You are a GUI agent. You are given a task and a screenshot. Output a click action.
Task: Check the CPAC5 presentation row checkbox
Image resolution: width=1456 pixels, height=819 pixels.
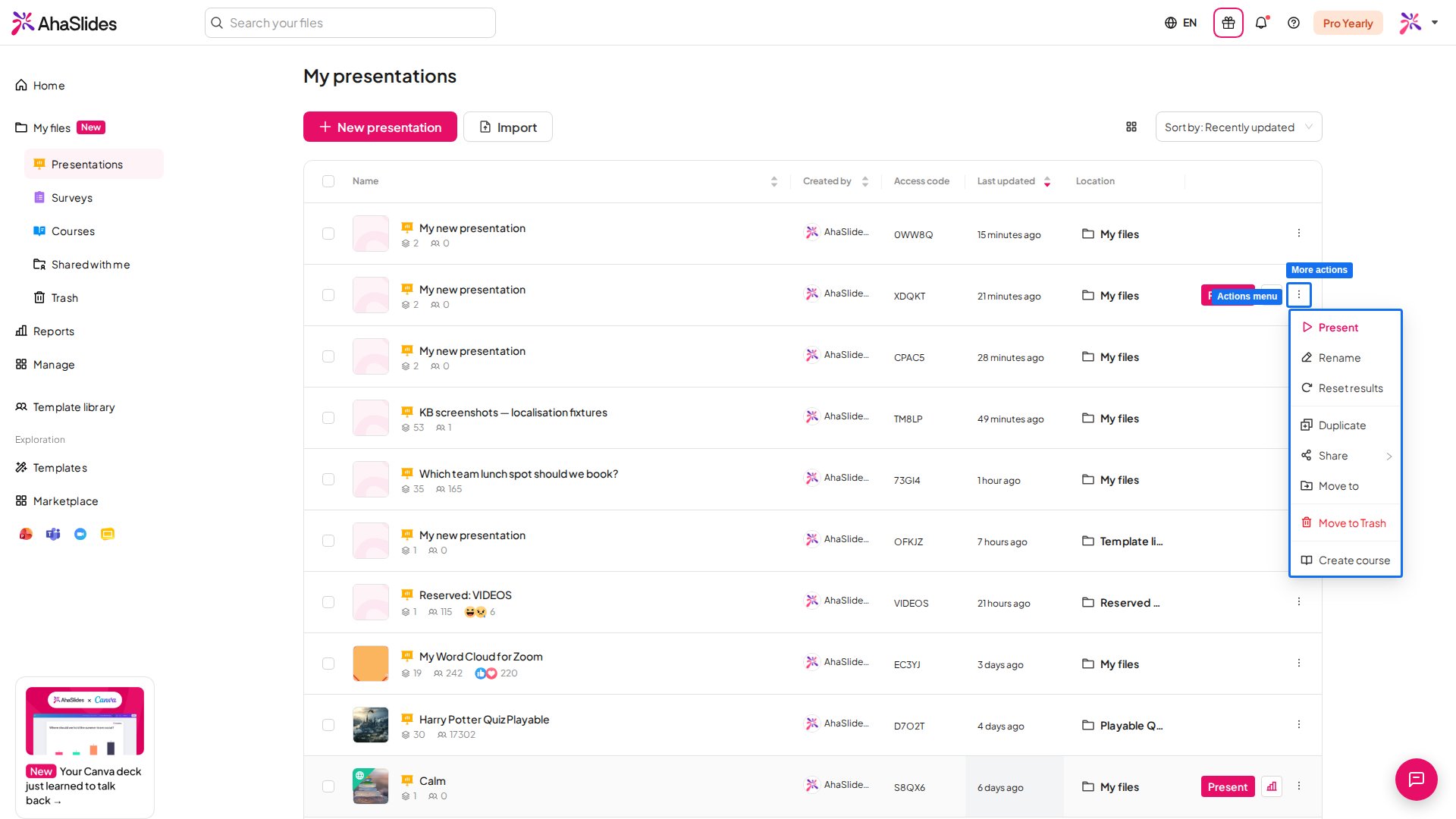pos(328,356)
